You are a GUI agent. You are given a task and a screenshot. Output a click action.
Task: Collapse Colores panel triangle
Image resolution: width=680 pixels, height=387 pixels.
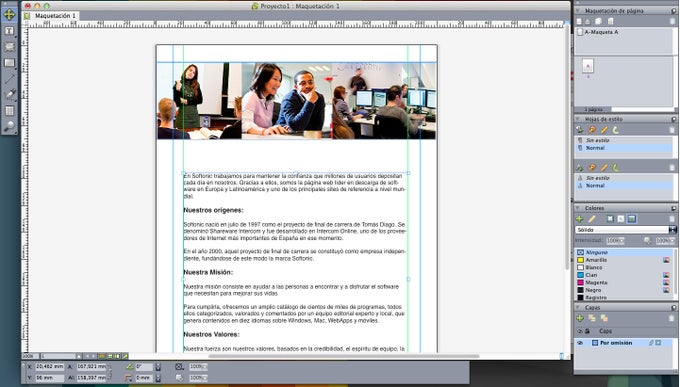[578, 208]
